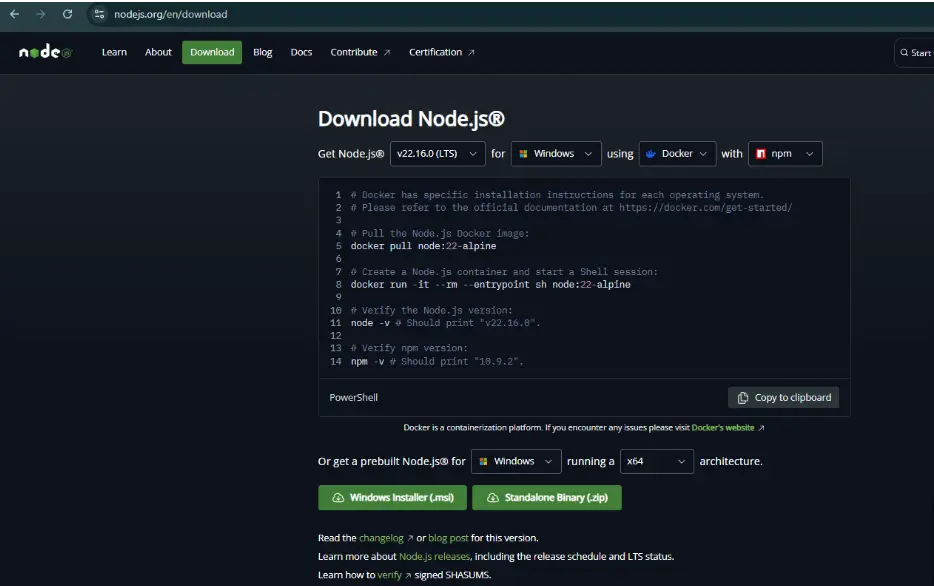Click code line 'node -v' version check

[446, 323]
